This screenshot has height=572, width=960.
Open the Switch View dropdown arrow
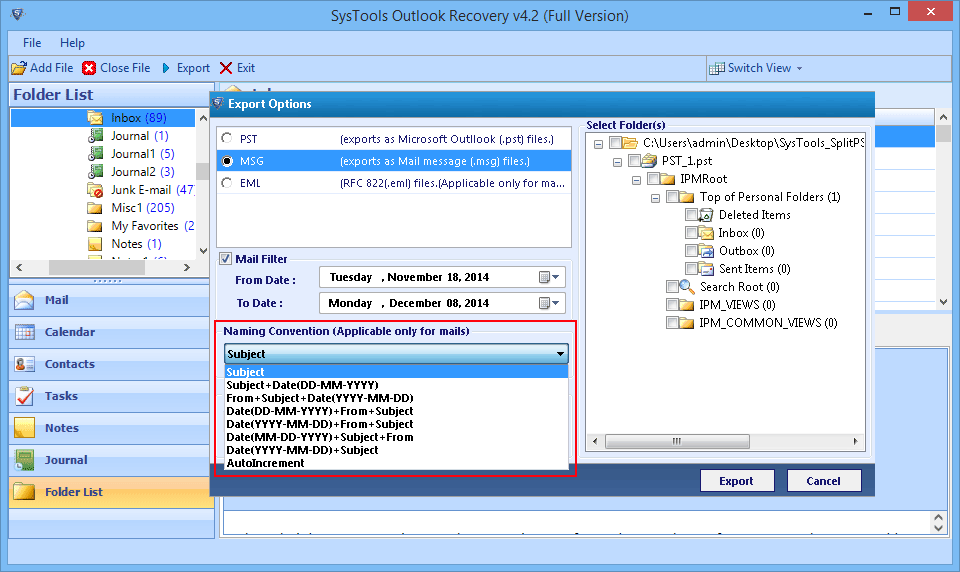800,69
